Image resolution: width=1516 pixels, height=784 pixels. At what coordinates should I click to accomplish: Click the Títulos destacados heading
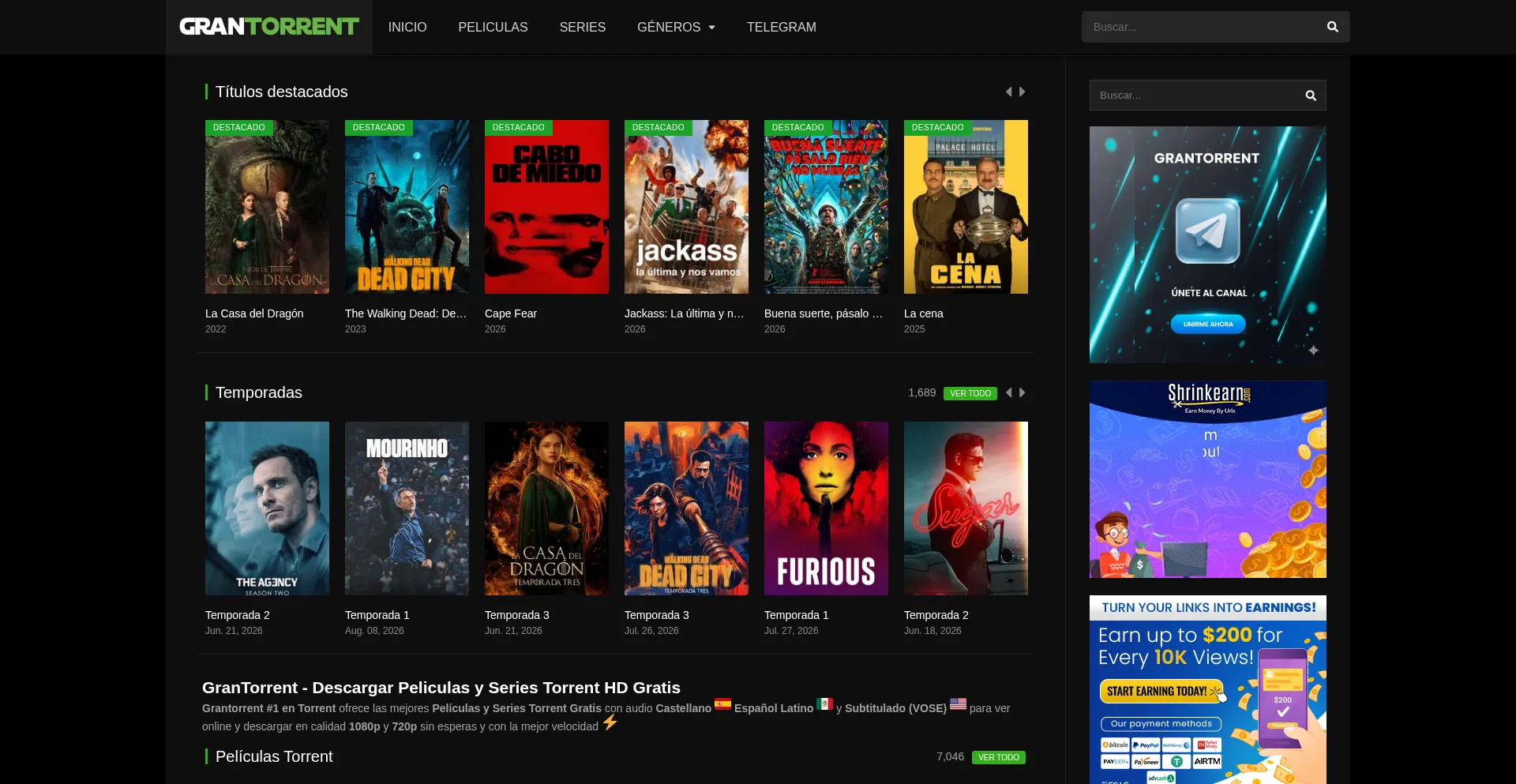pos(282,92)
